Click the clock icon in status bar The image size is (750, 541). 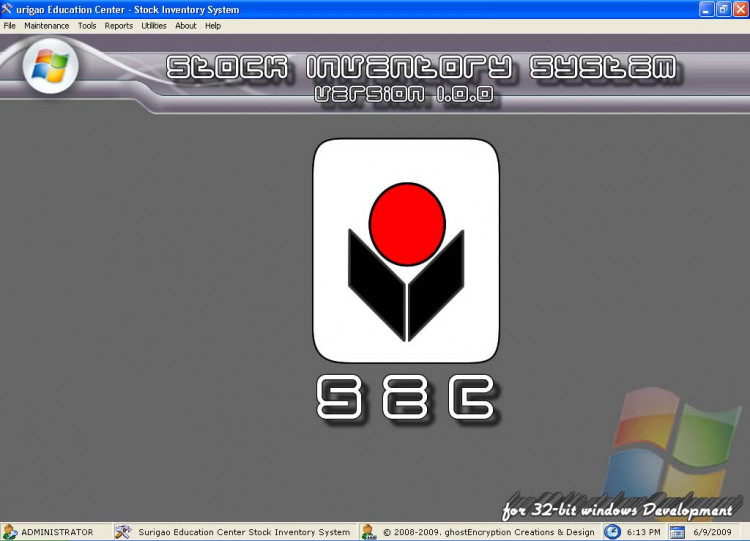coord(612,532)
